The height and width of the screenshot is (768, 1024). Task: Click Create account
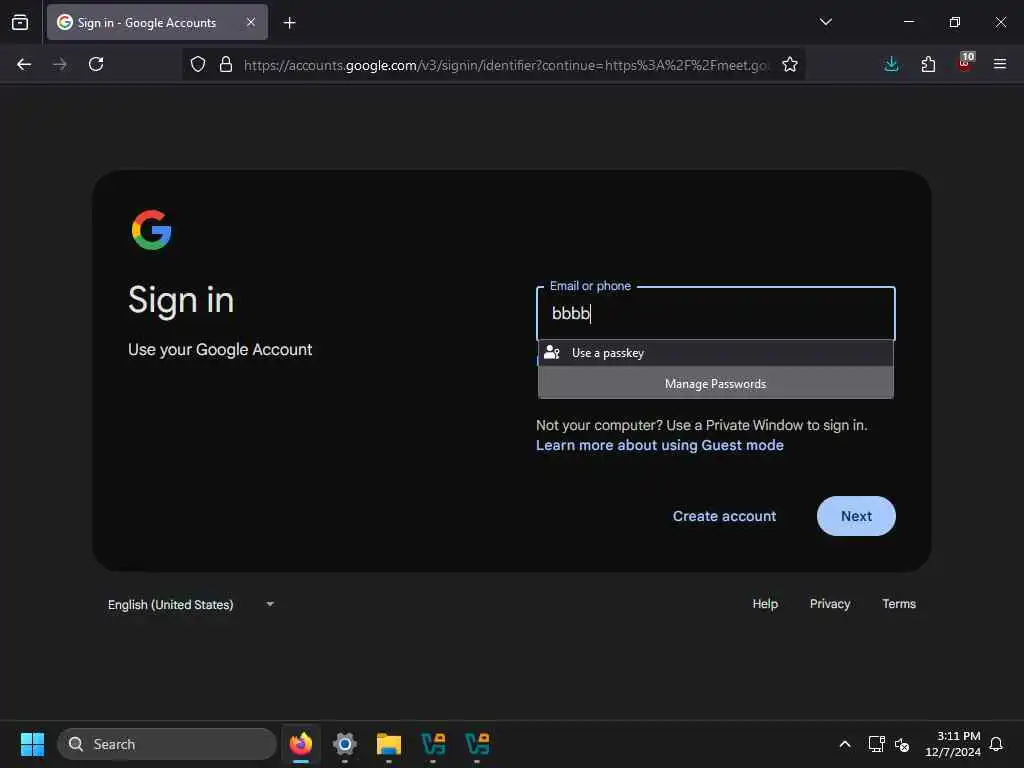click(724, 516)
